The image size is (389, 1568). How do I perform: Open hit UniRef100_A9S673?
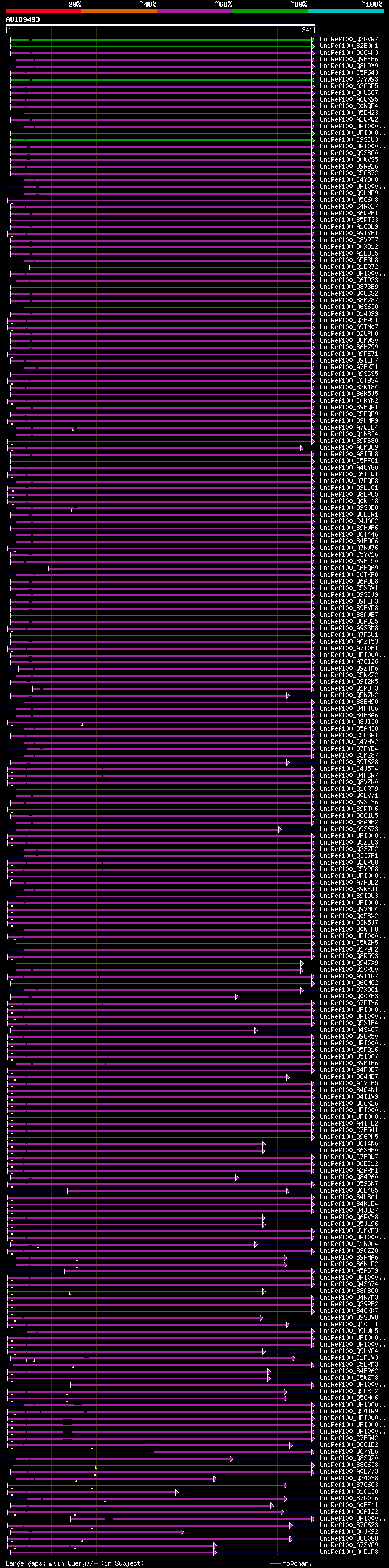click(x=349, y=830)
